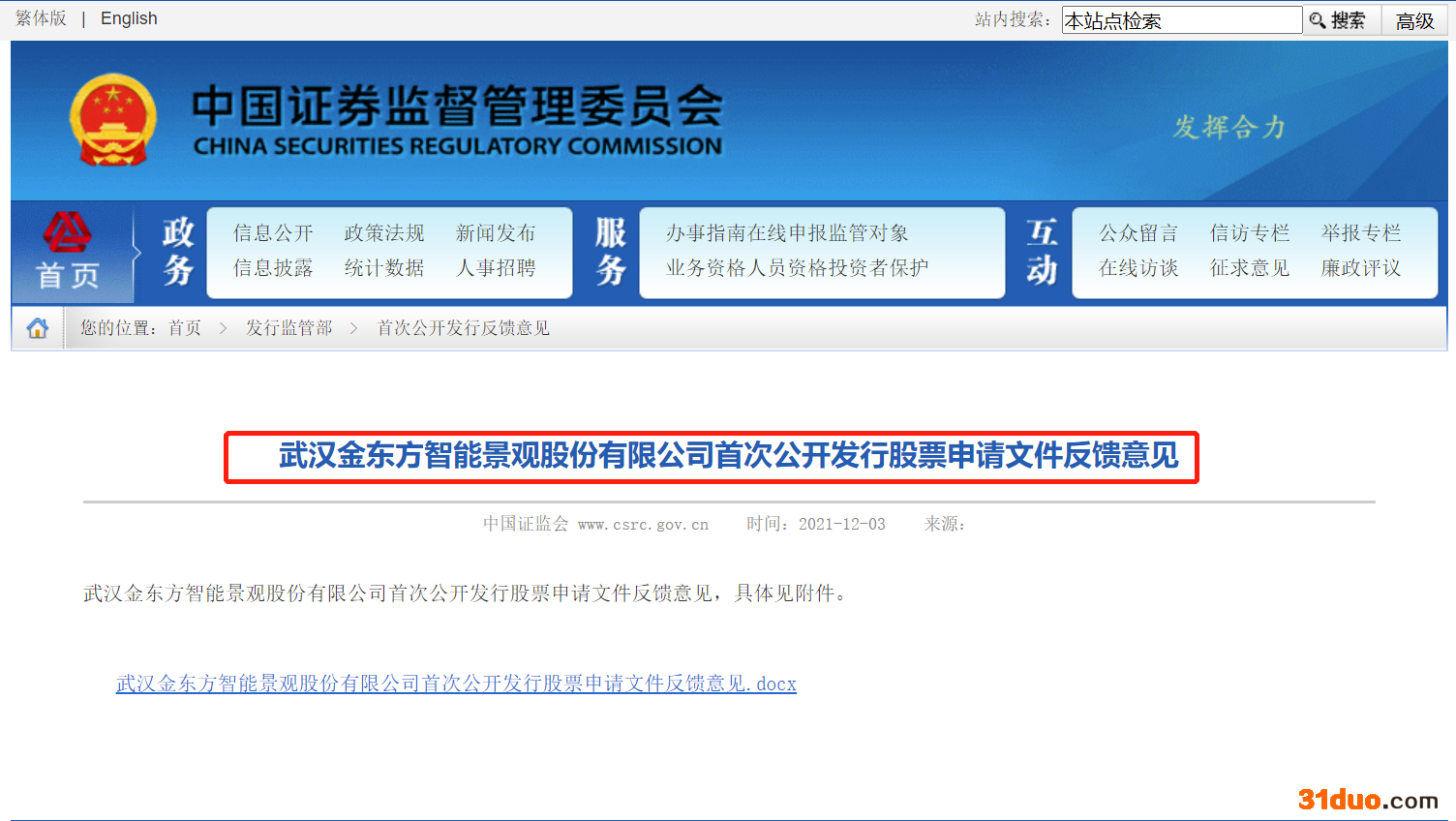Switch the site to English
Viewport: 1456px width, 821px height.
(x=129, y=18)
